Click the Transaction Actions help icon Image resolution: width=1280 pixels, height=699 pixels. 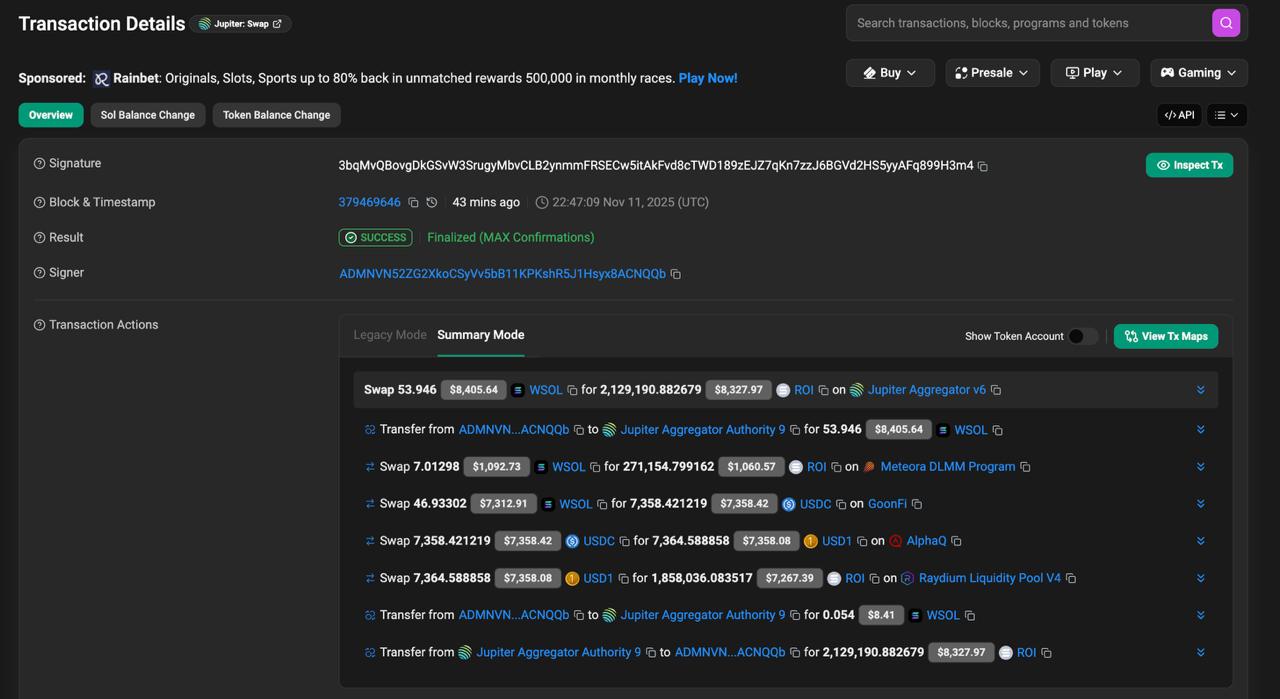click(x=40, y=325)
